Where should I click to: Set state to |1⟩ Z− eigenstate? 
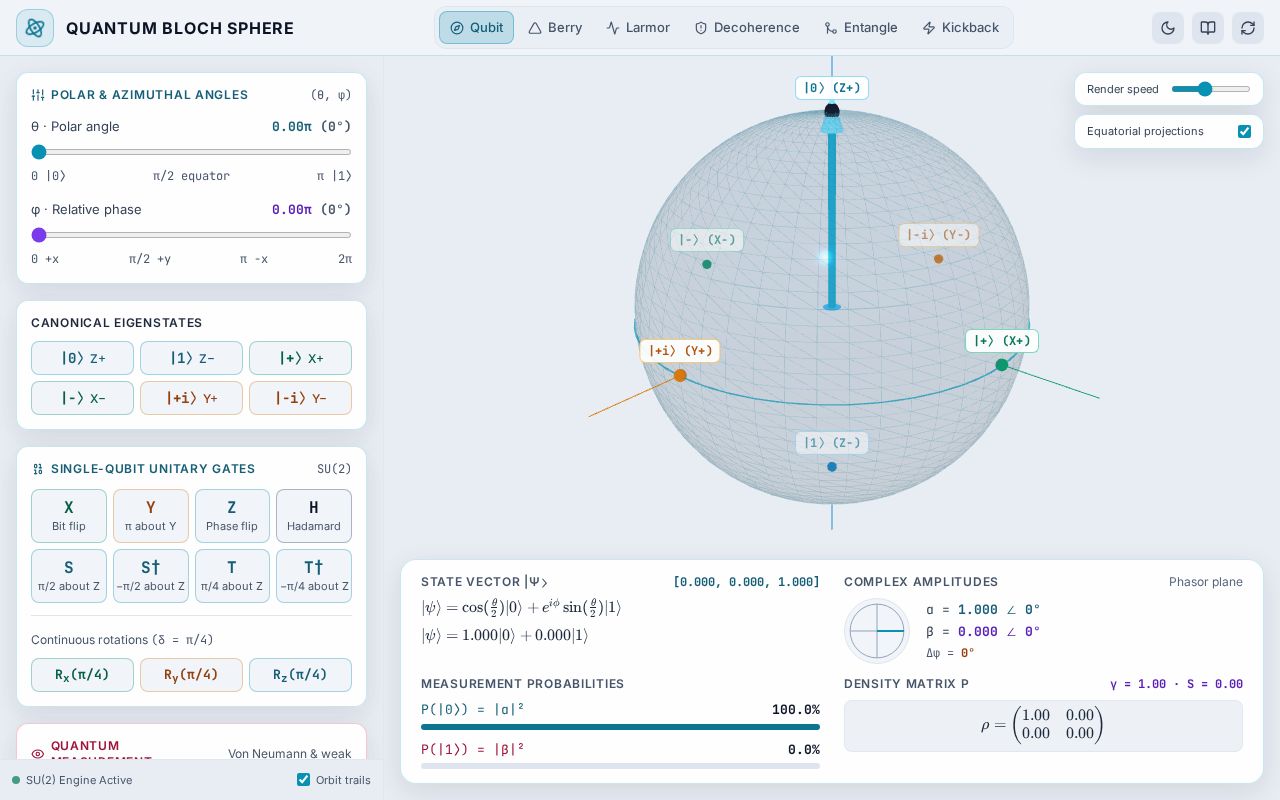pyautogui.click(x=191, y=358)
